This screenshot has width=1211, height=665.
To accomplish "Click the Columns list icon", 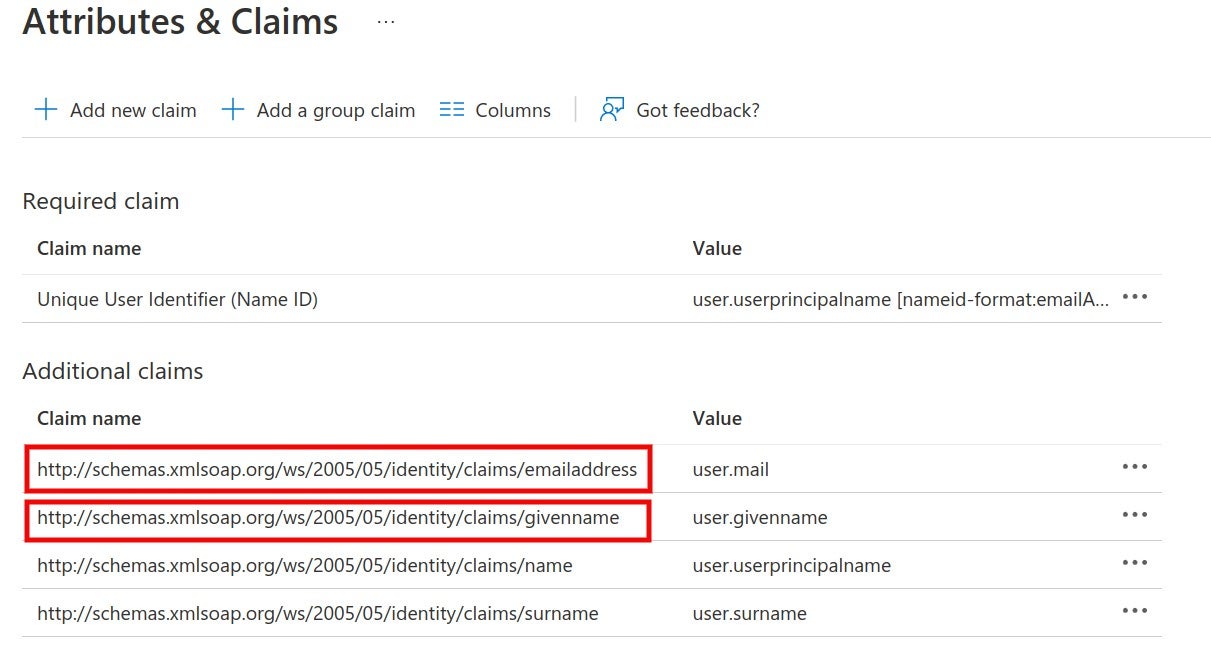I will (452, 110).
